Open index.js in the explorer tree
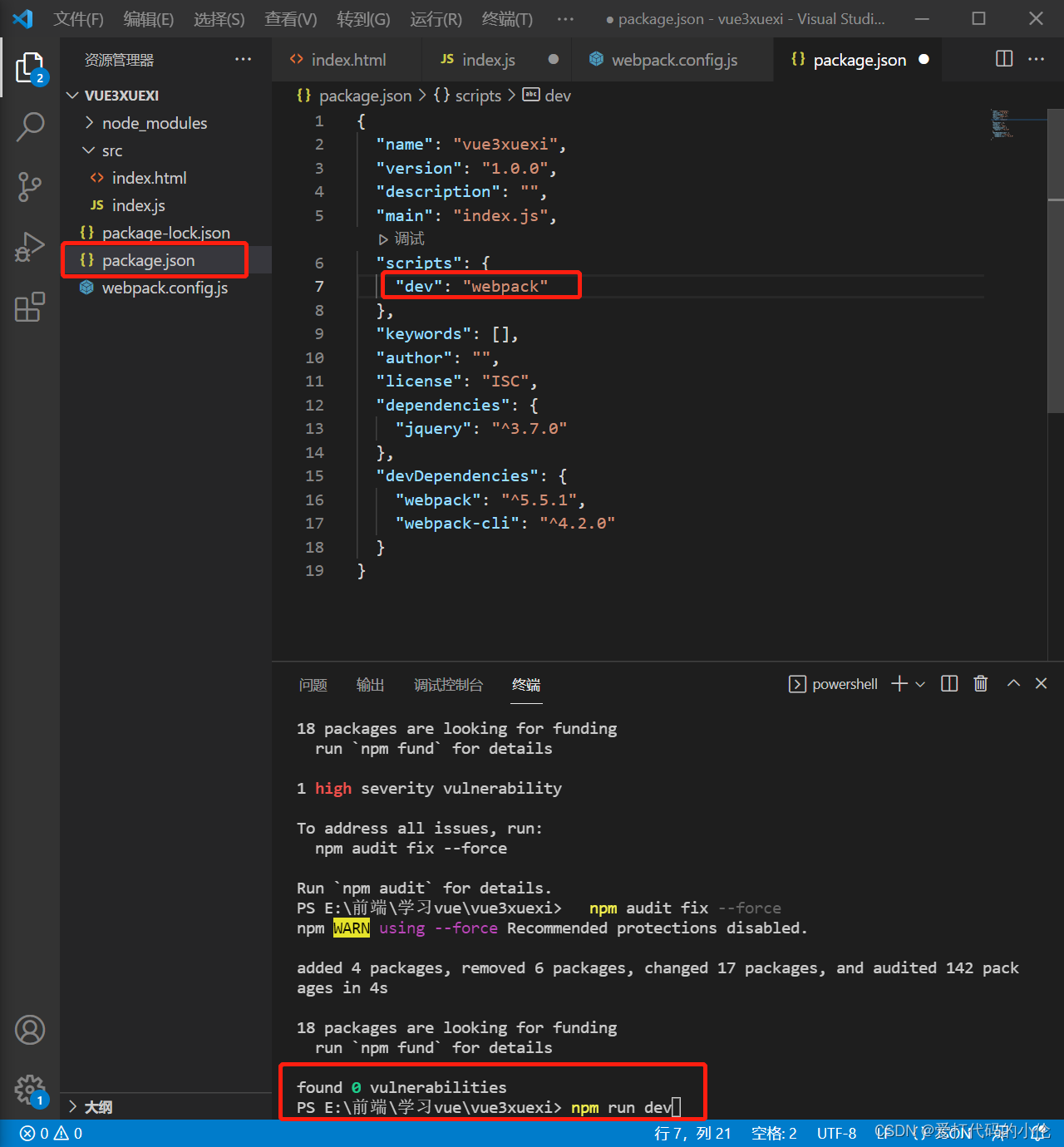 click(165, 205)
